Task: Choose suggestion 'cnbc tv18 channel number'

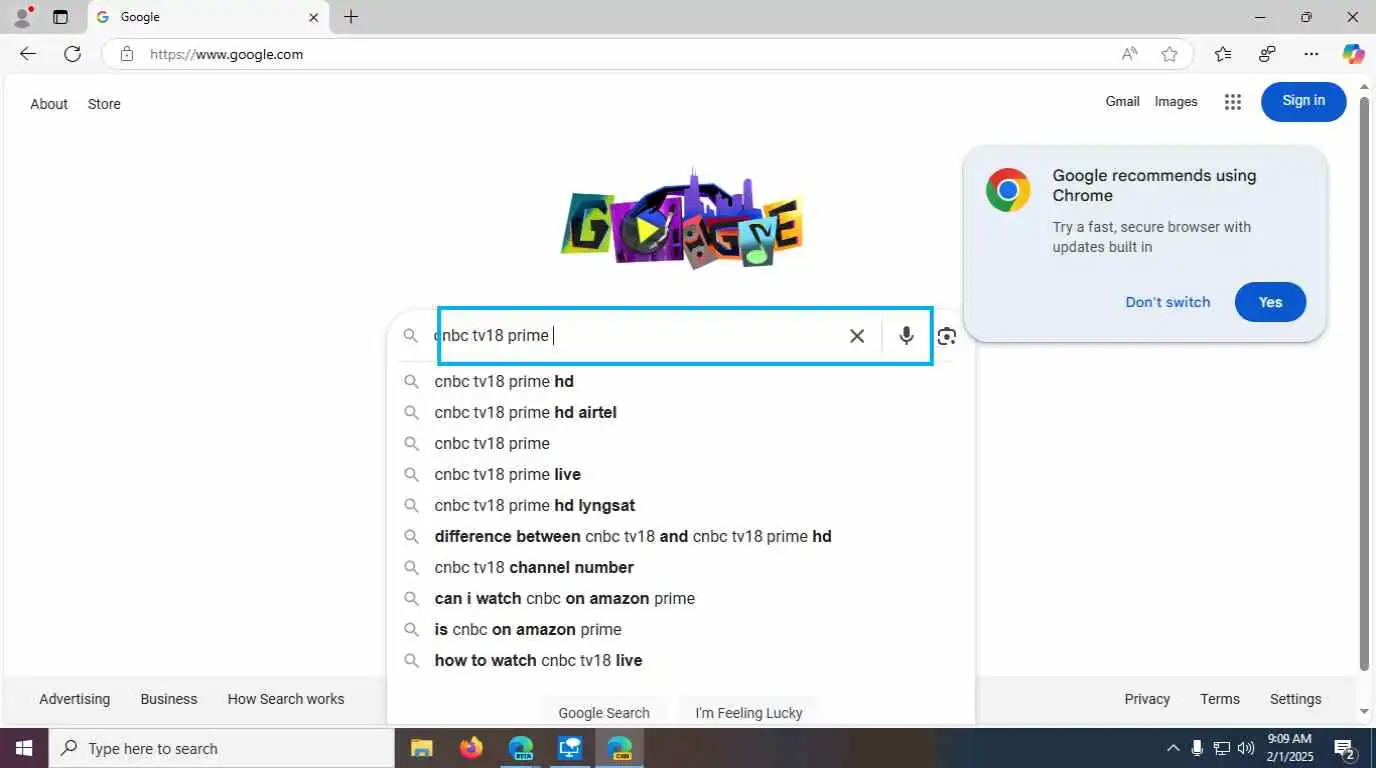Action: pos(680,567)
